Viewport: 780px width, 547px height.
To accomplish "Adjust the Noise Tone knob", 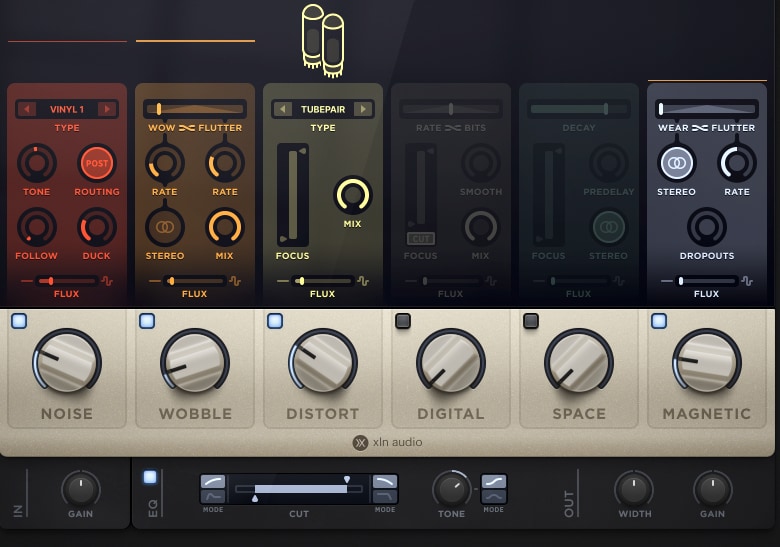I will [36, 163].
